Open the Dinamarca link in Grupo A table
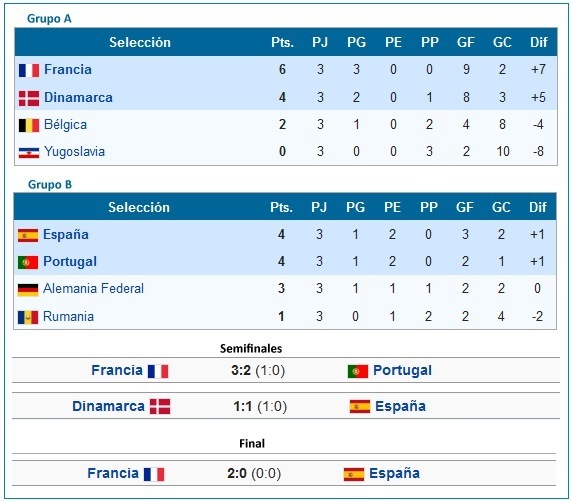This screenshot has height=501, width=571. tap(78, 97)
